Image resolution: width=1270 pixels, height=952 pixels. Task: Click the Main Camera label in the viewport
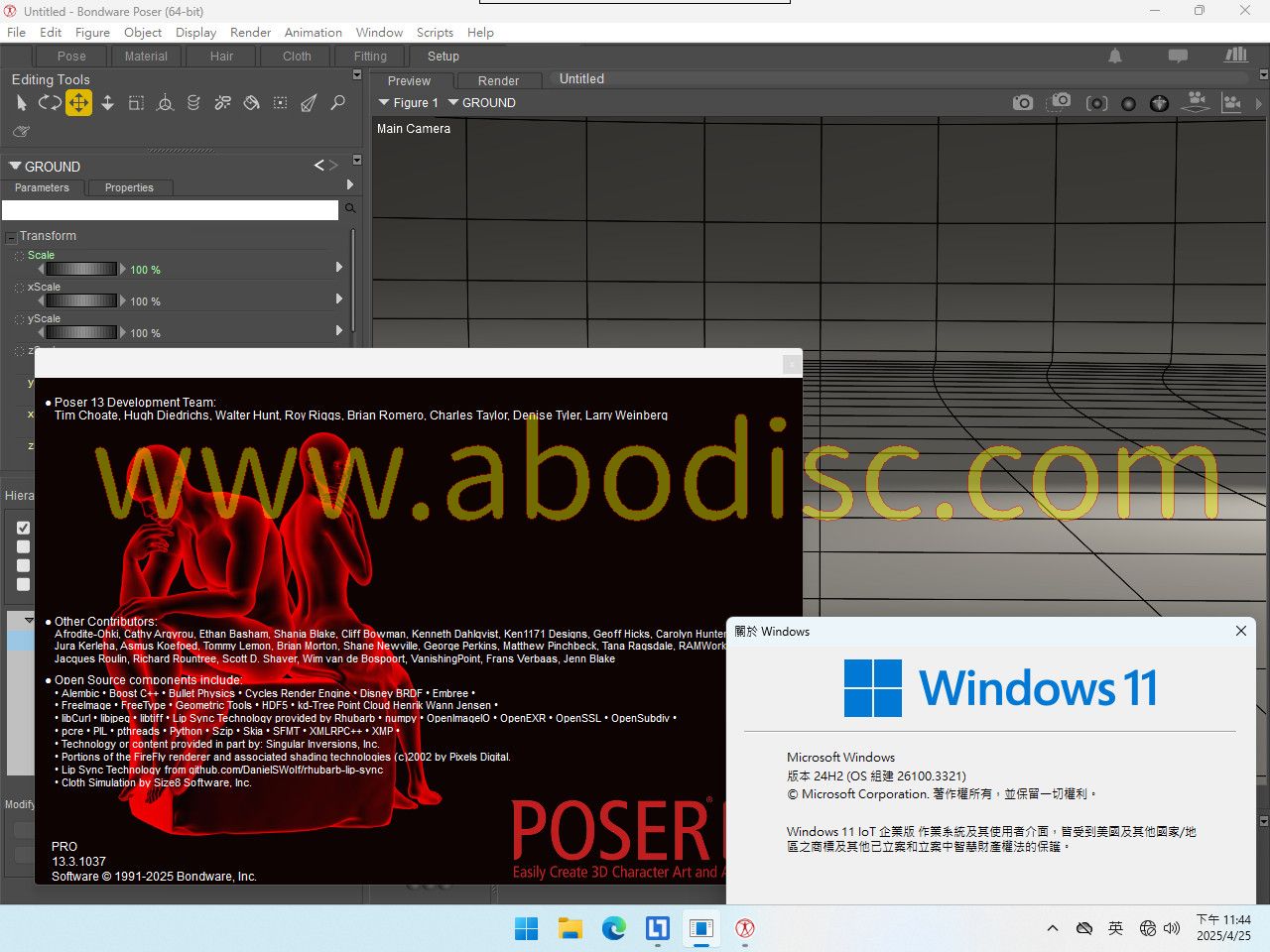click(414, 129)
